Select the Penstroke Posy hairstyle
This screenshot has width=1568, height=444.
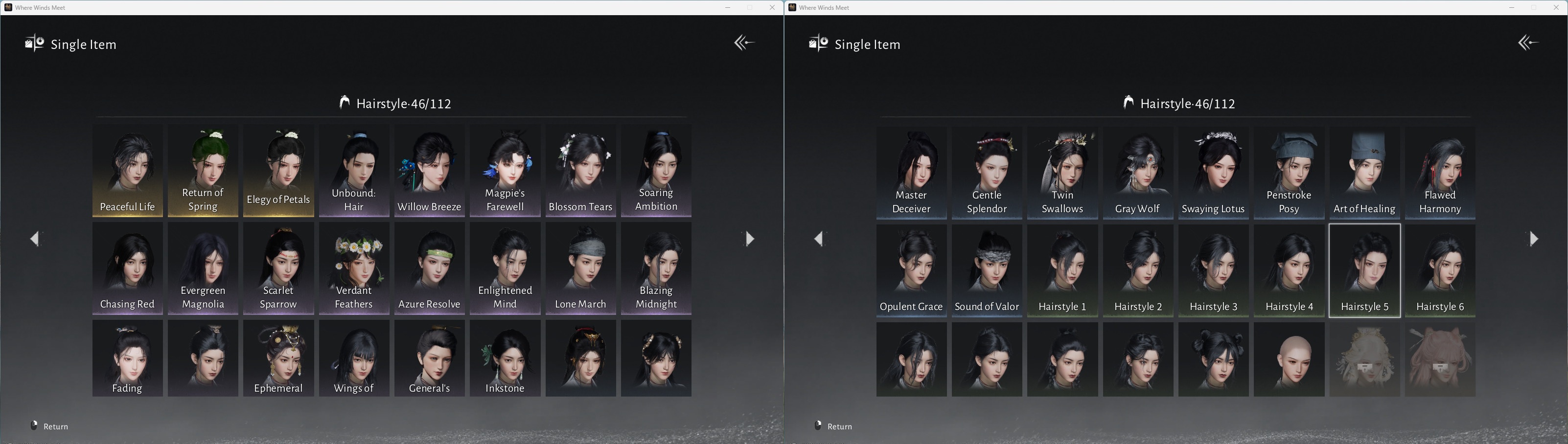(x=1289, y=173)
